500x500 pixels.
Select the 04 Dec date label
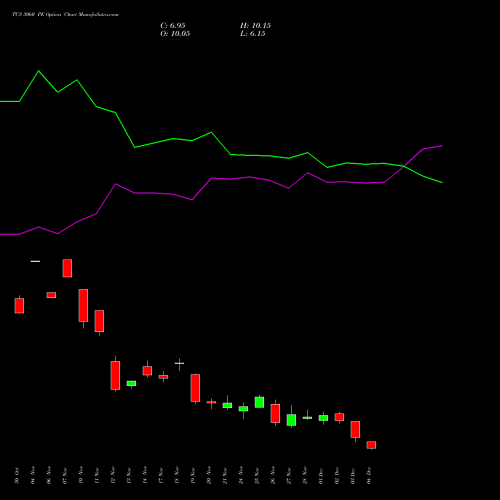point(369,476)
